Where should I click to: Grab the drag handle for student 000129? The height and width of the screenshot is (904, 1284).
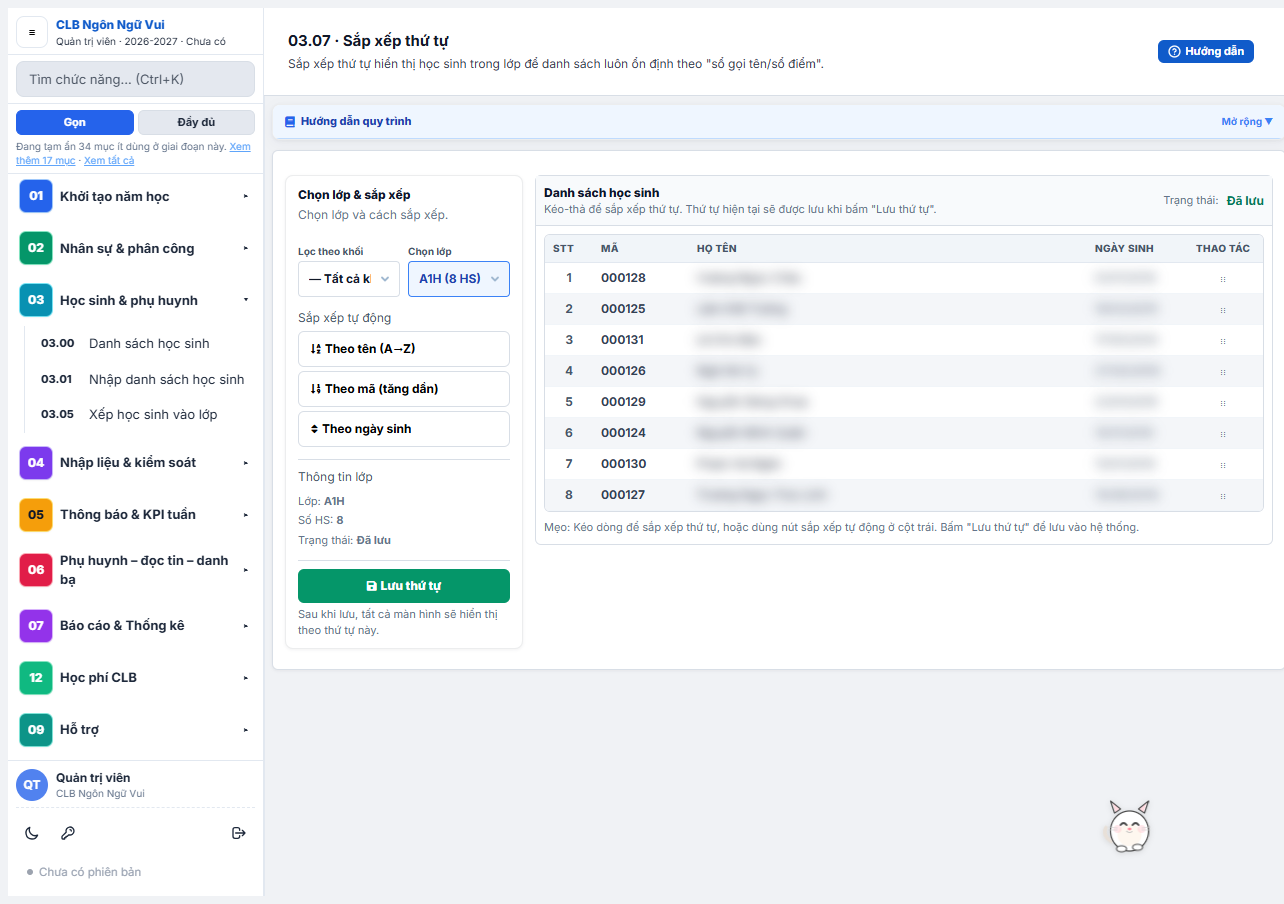1223,403
